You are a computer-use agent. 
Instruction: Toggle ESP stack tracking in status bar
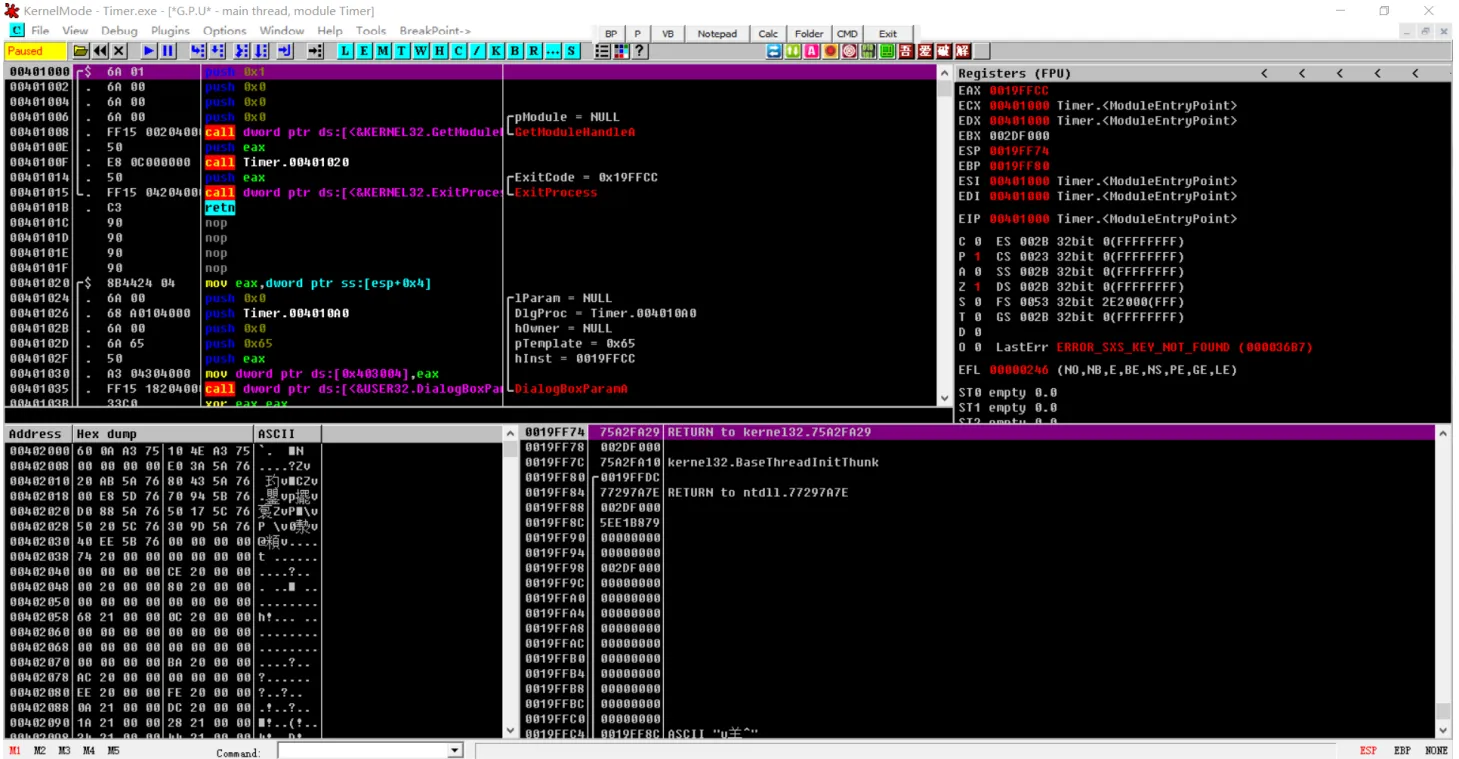[1367, 750]
